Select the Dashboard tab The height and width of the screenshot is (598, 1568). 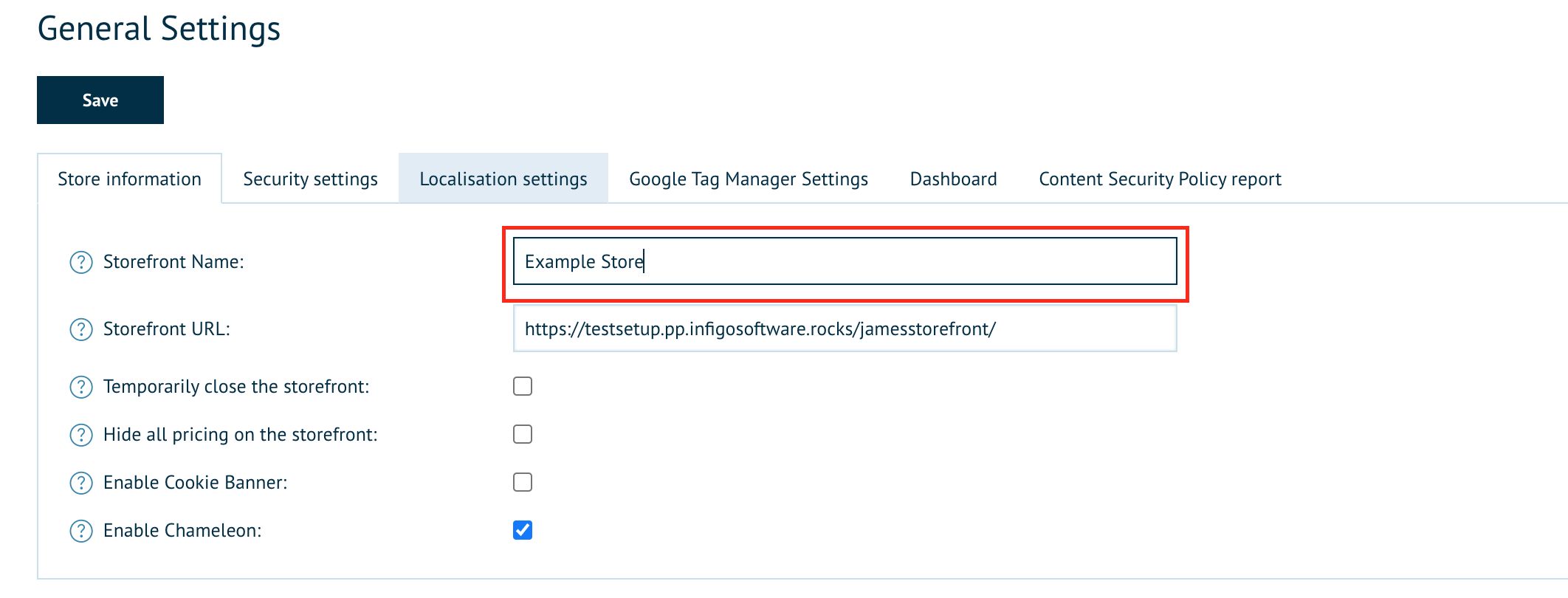(953, 179)
